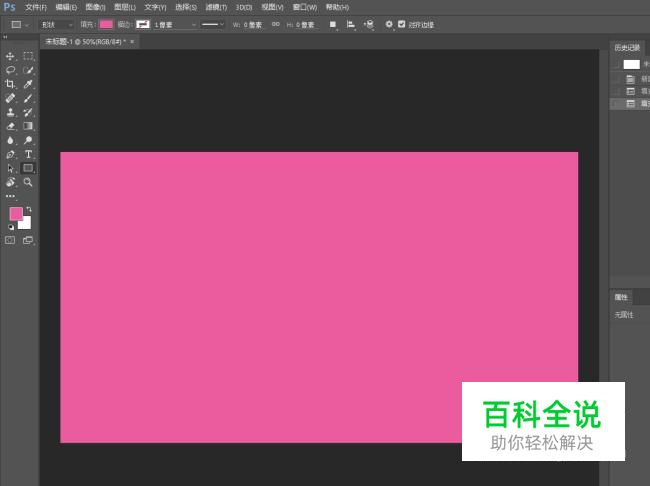Close the 未标题-1 document tab
Viewport: 650px width, 486px height.
(x=132, y=42)
